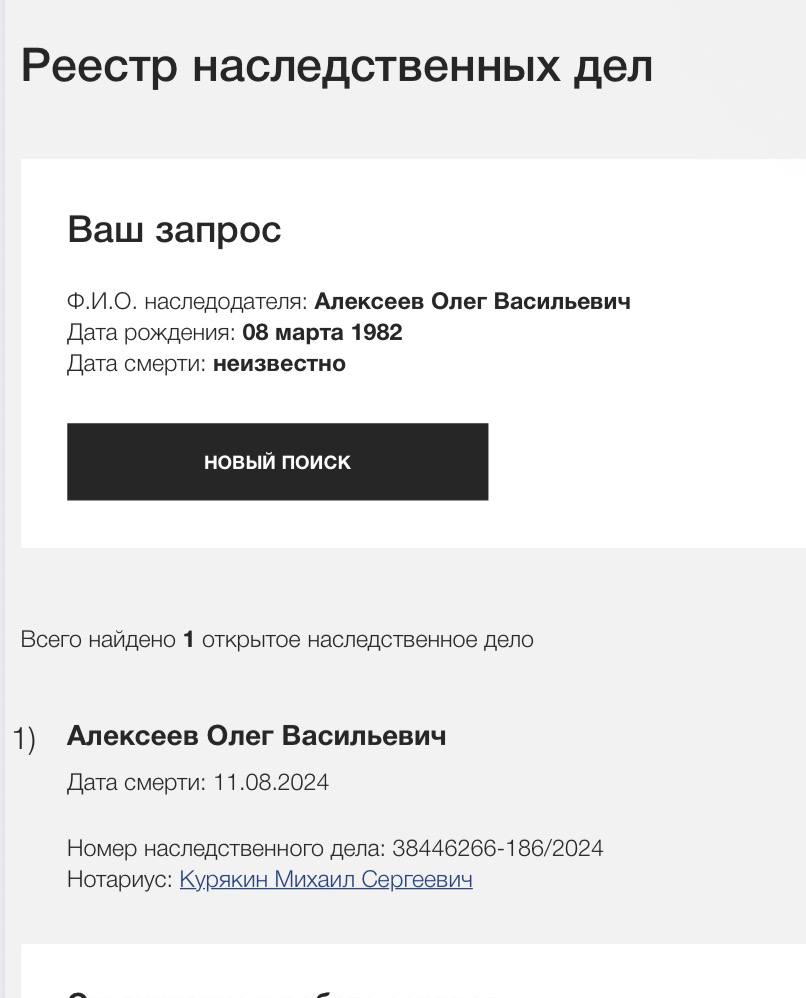Click the Дата рождения label
This screenshot has width=806, height=998.
tap(151, 333)
